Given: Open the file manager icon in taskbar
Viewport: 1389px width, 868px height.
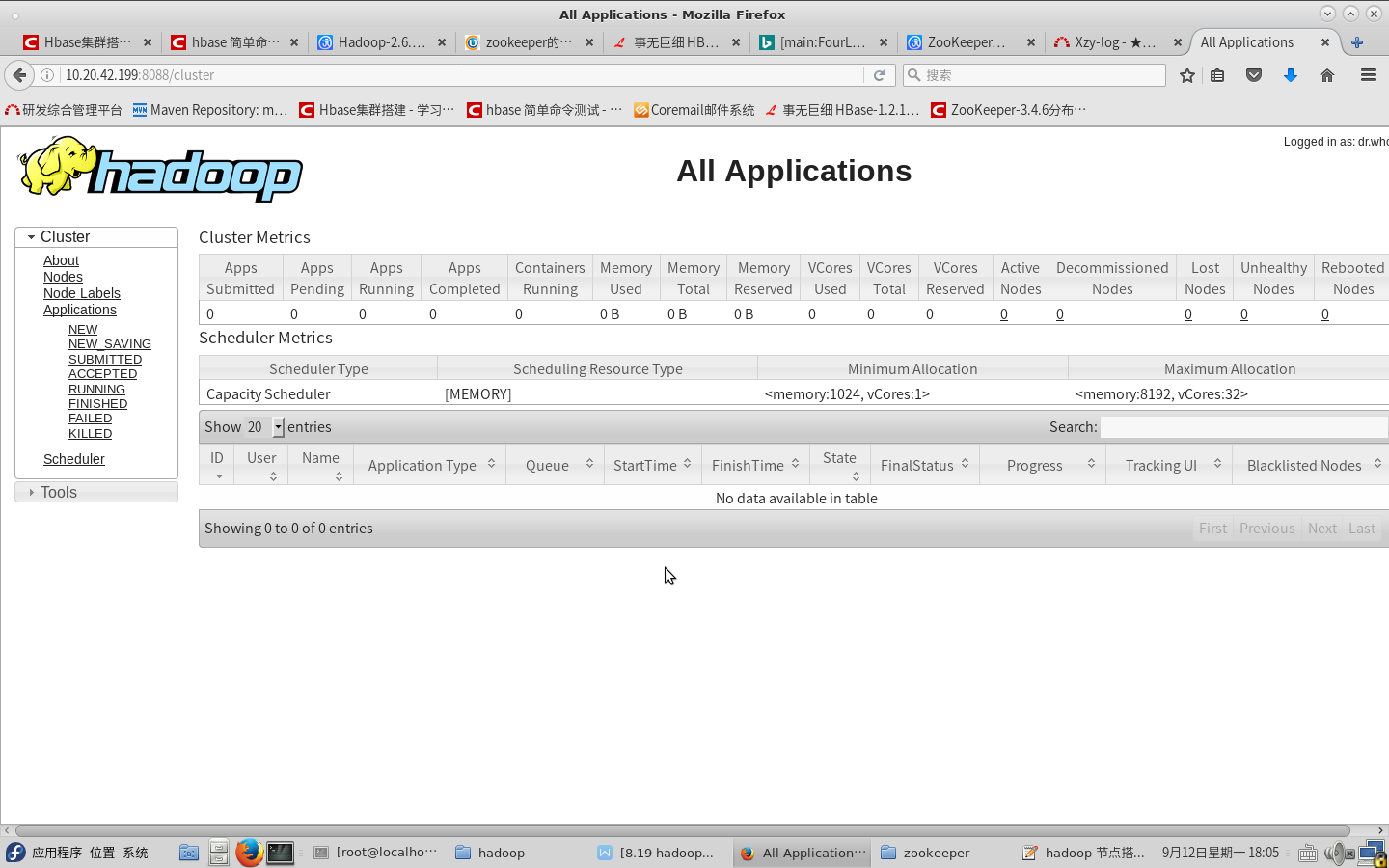Looking at the screenshot, I should (x=189, y=853).
